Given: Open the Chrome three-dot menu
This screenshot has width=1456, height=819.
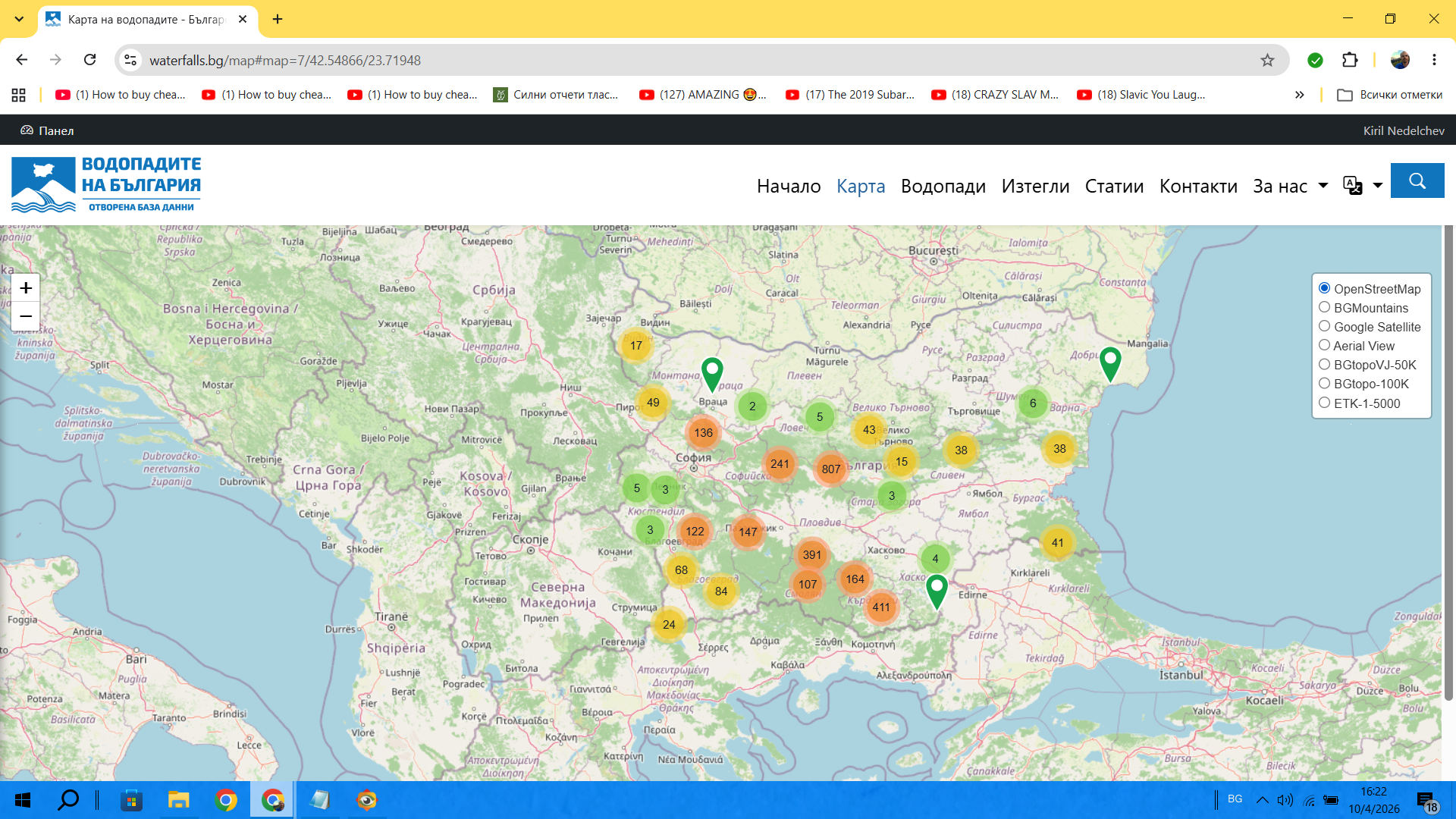Looking at the screenshot, I should pos(1434,60).
